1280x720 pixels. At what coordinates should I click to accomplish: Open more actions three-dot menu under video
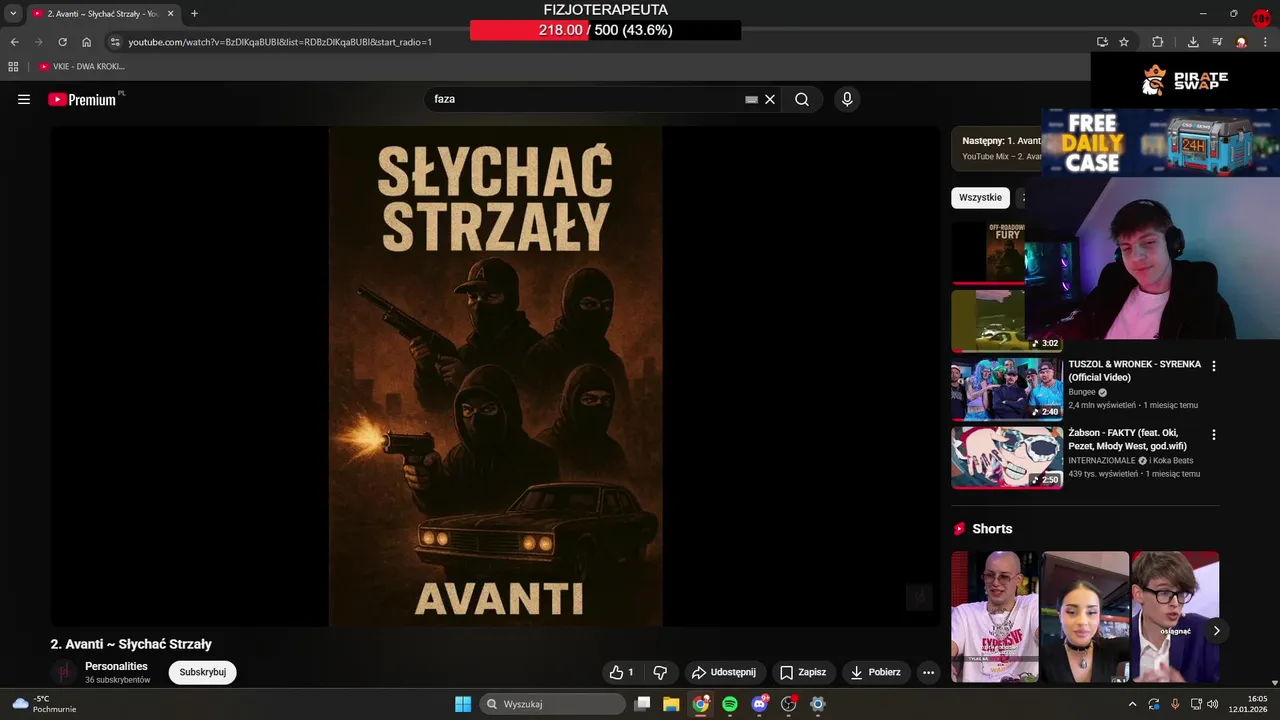928,672
